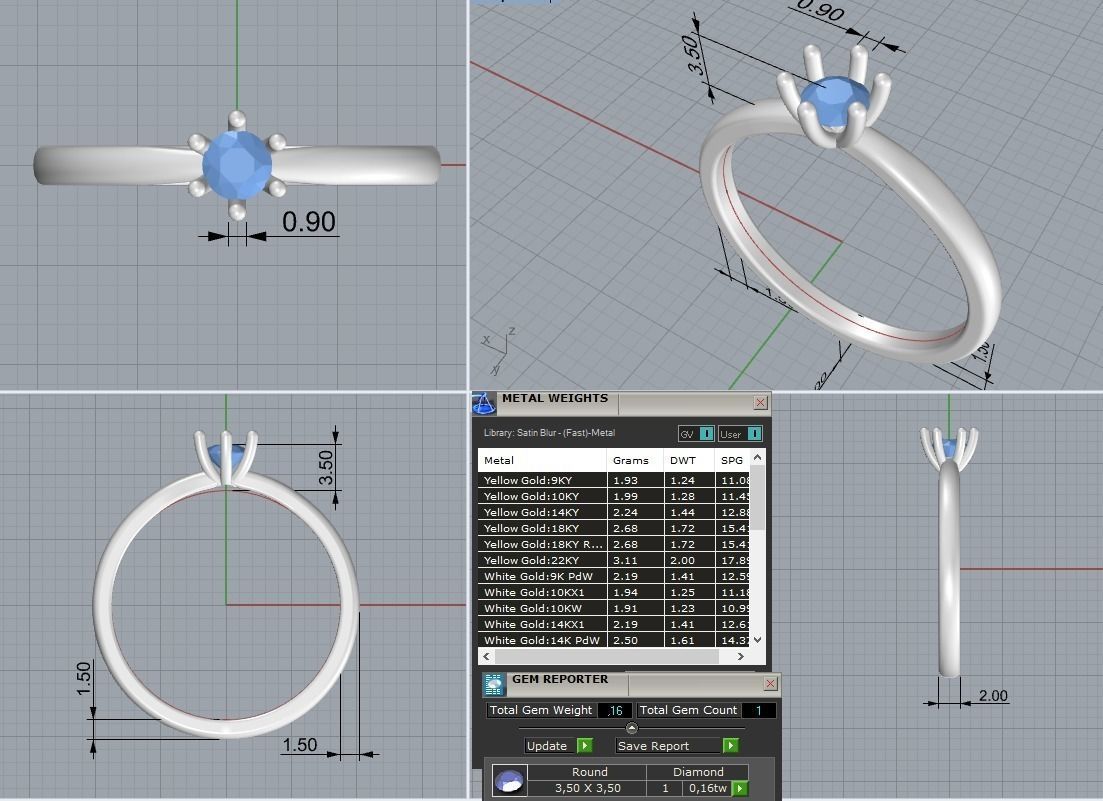Click the 3,50 X 3,50 size cell
This screenshot has height=801, width=1103.
click(588, 788)
